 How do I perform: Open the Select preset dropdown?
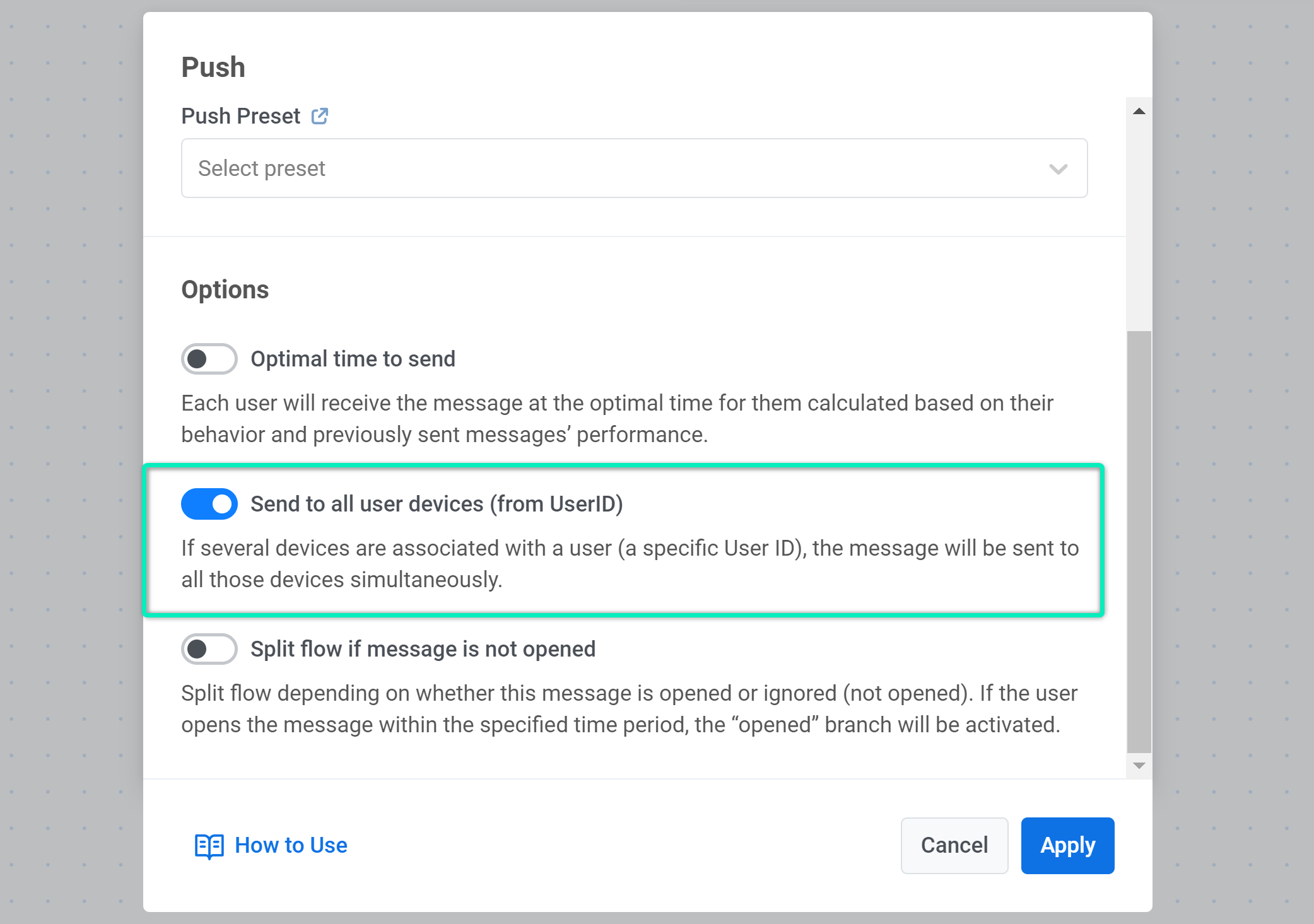(x=633, y=168)
